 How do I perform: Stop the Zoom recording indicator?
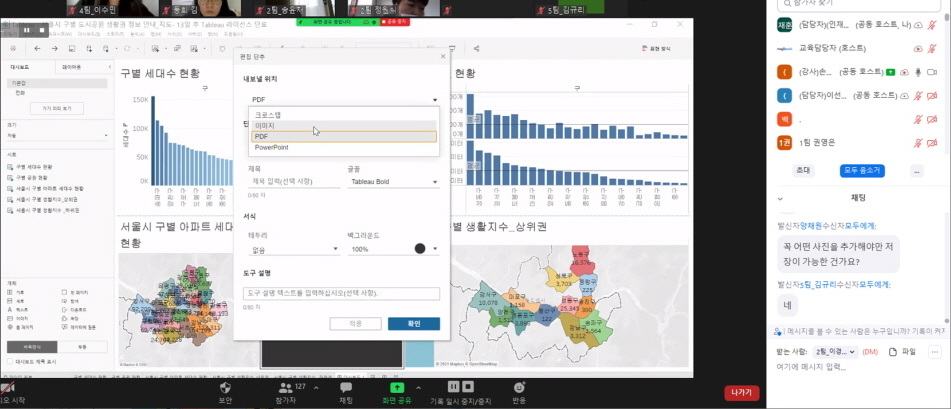click(x=42, y=29)
